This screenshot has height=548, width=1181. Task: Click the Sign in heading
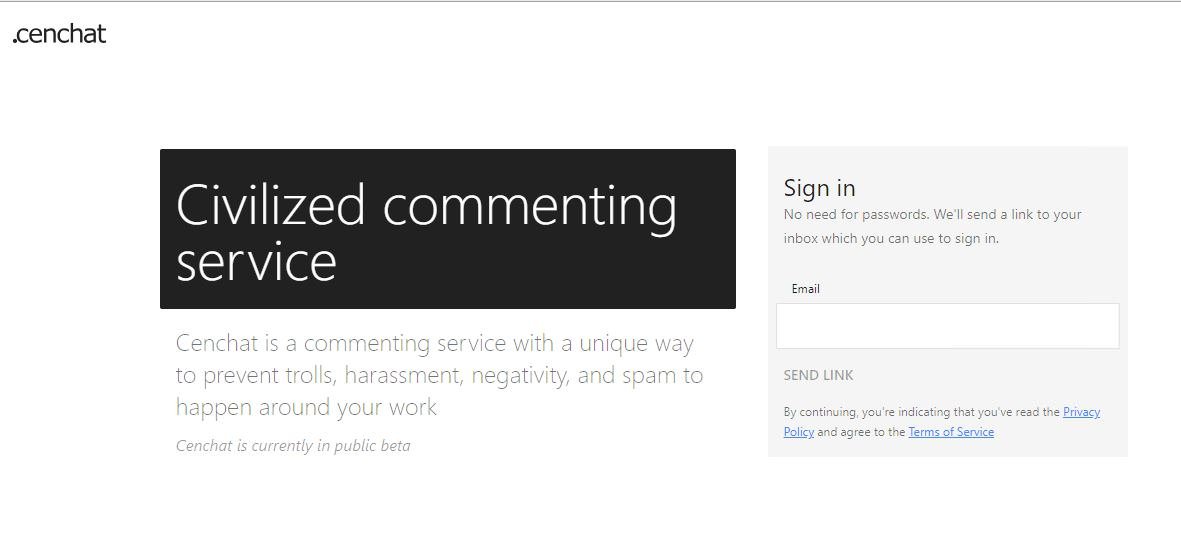coord(819,187)
